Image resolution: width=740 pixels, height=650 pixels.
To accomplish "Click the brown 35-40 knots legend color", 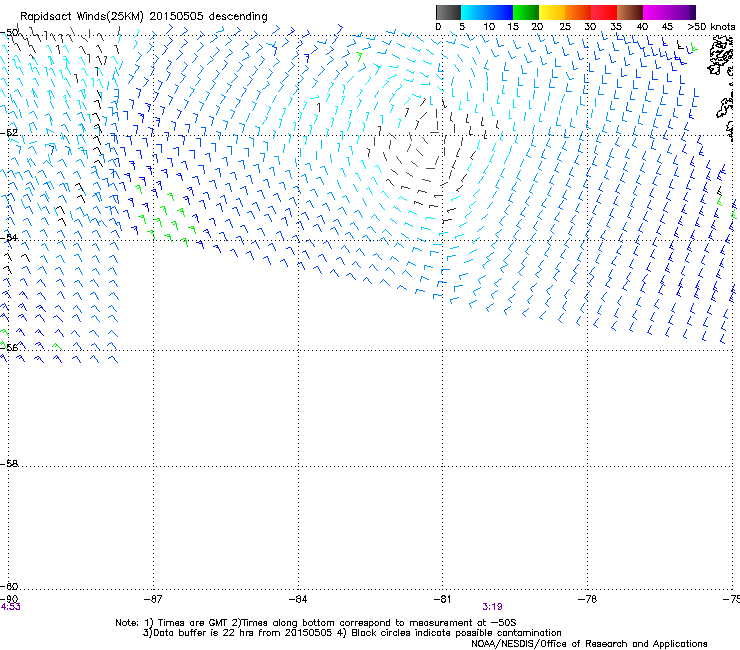I will pos(630,12).
